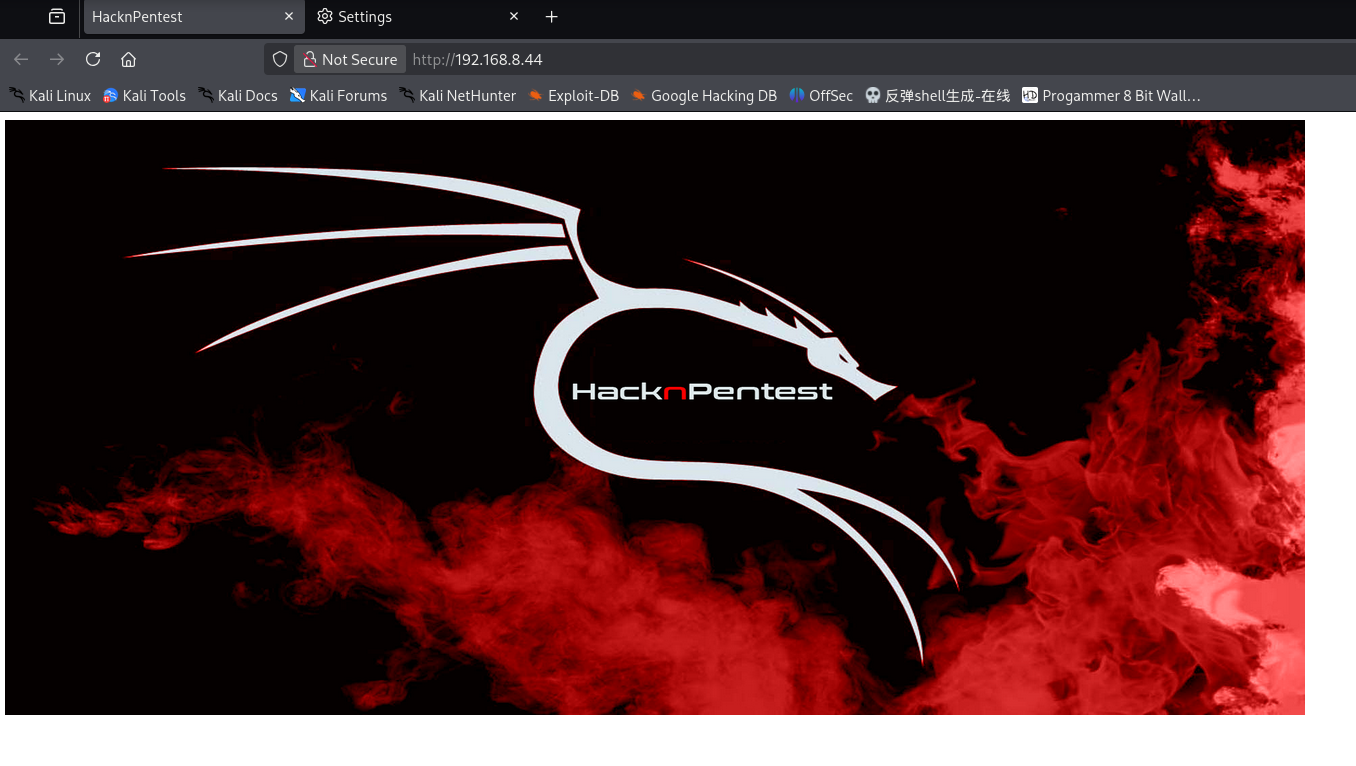
Task: Open a new tab with plus button
Action: coord(551,17)
